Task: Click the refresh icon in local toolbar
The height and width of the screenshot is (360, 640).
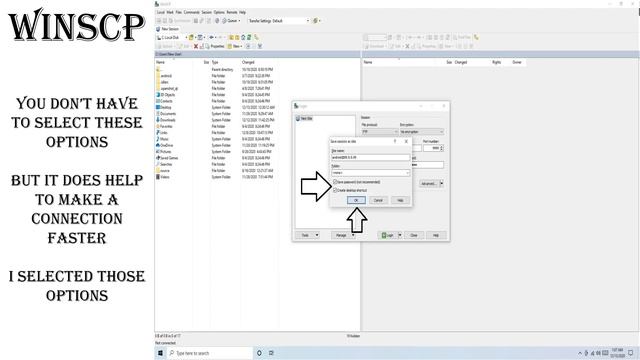Action: (x=249, y=38)
